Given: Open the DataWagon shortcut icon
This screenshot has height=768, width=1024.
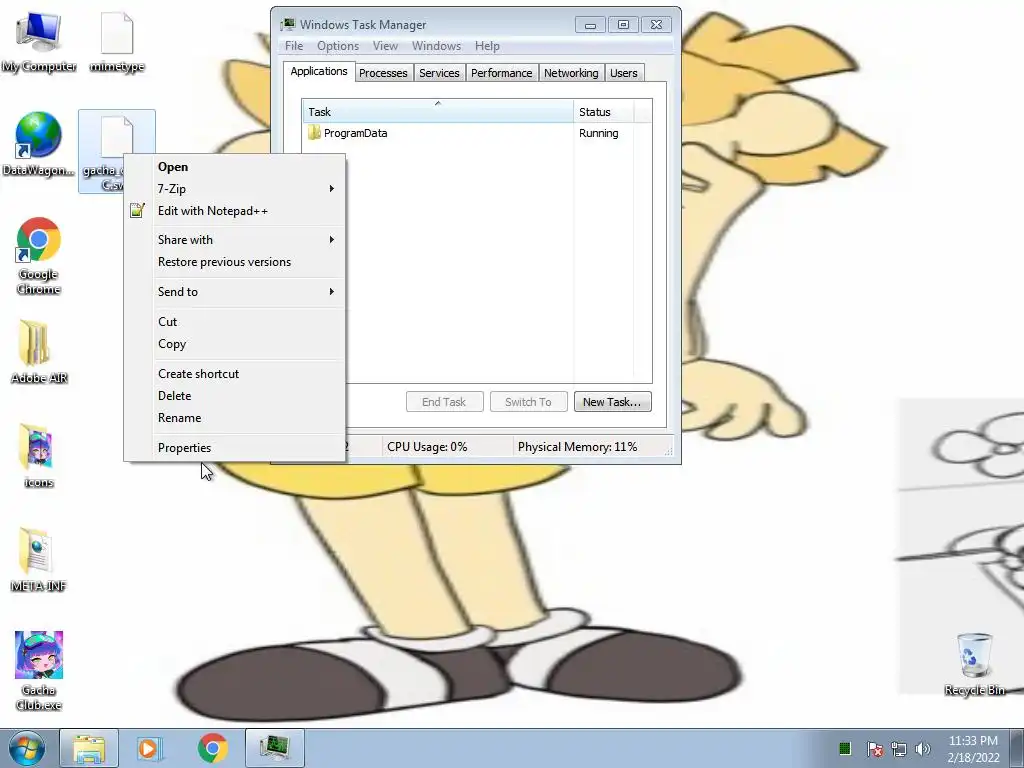Looking at the screenshot, I should [39, 145].
